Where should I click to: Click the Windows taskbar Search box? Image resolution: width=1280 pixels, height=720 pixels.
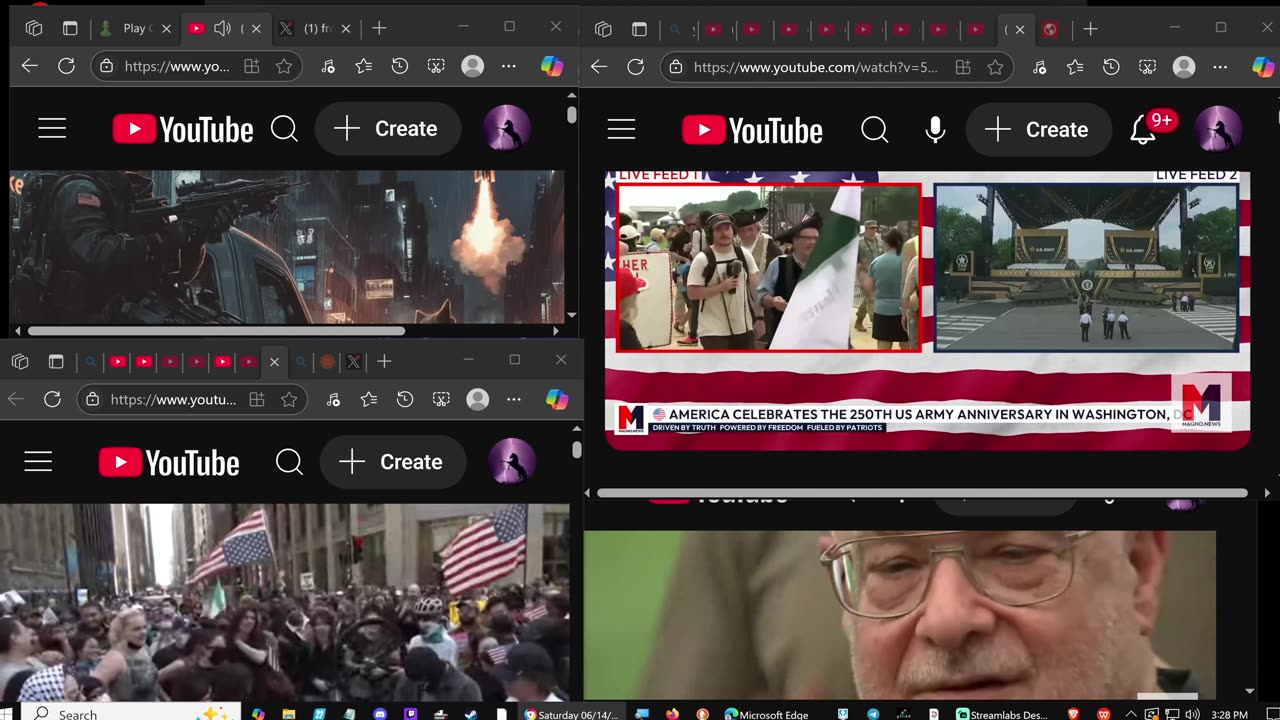click(x=131, y=713)
